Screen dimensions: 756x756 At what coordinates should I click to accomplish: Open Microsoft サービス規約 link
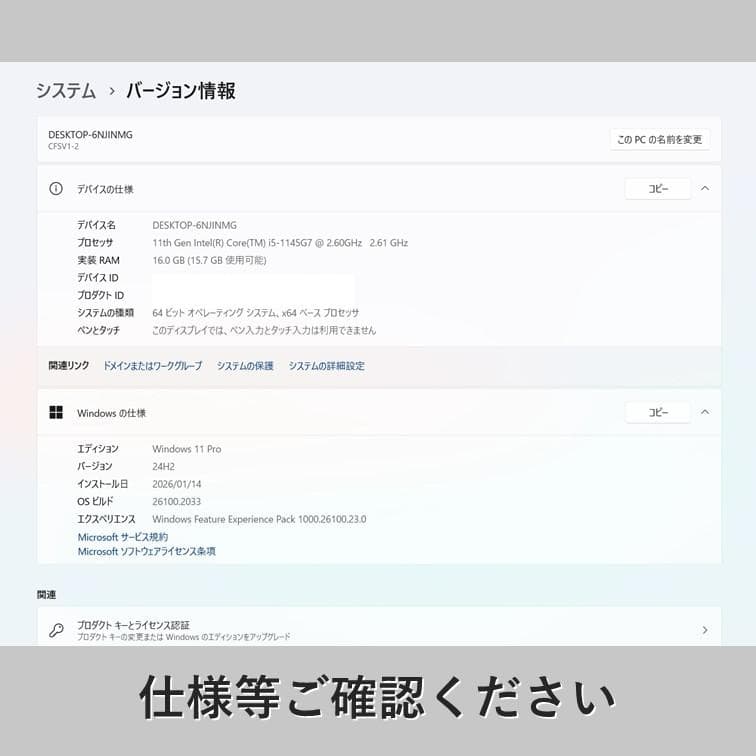coord(123,537)
